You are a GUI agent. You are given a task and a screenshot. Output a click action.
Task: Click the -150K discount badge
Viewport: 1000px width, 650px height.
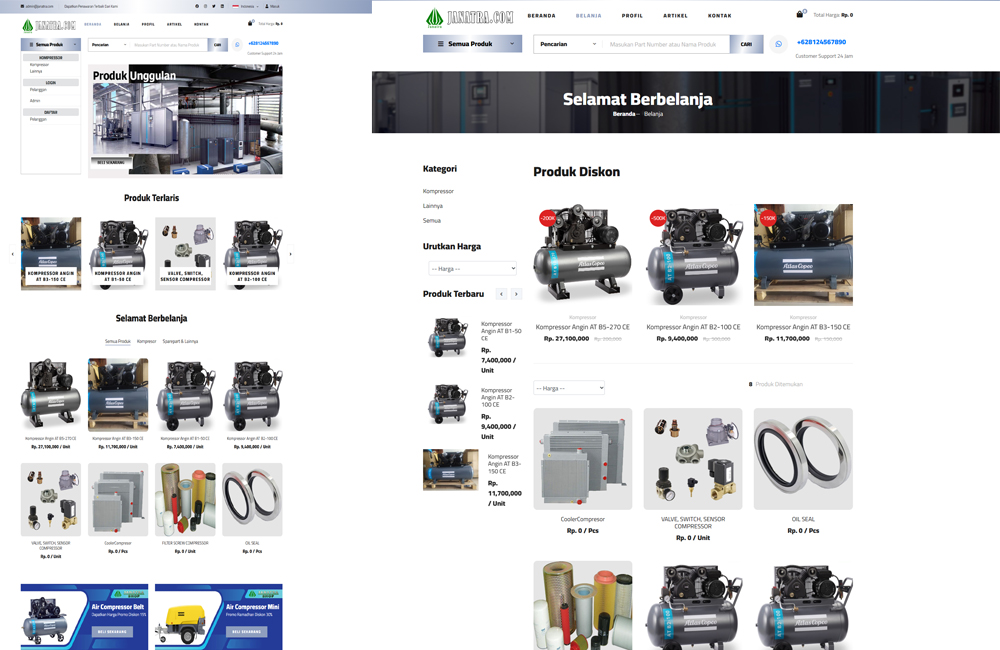tap(768, 218)
